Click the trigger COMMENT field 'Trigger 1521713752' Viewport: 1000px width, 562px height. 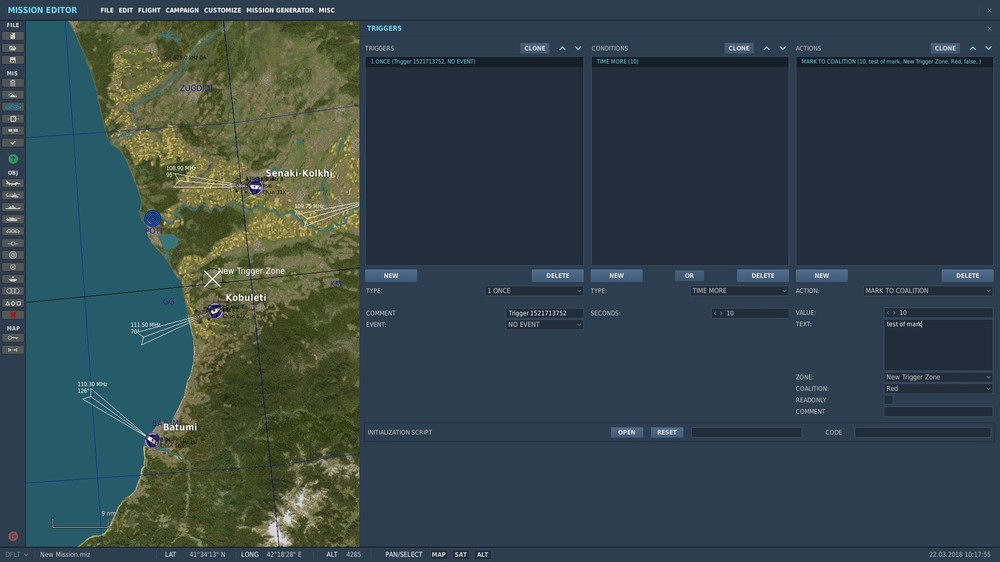pyautogui.click(x=544, y=313)
